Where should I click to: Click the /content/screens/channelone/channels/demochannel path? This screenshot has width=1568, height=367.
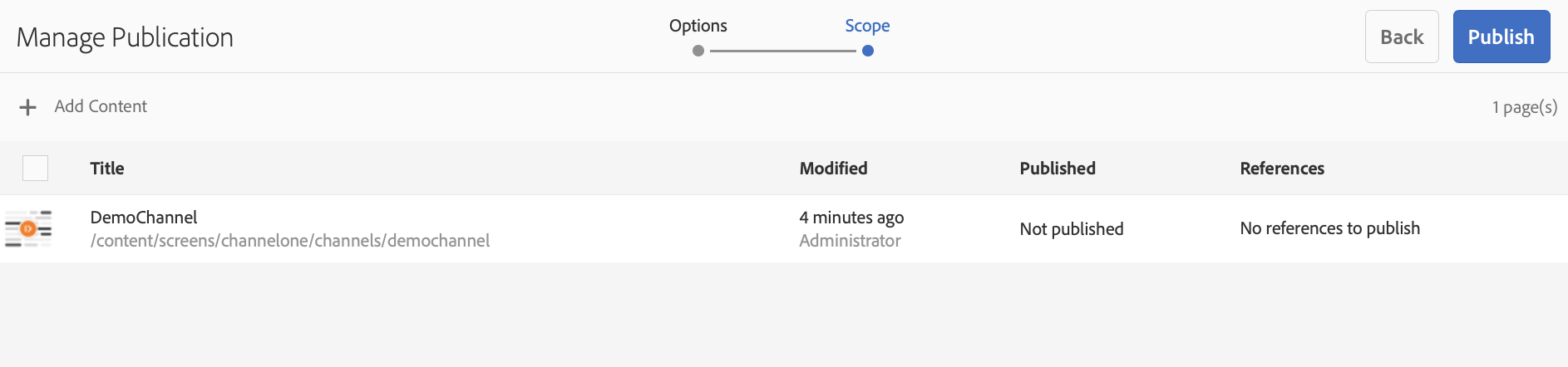pyautogui.click(x=290, y=241)
